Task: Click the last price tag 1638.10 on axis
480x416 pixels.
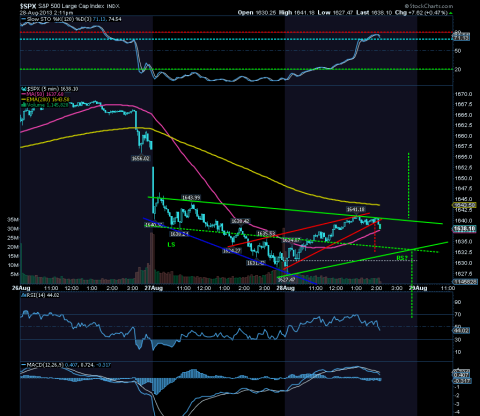Action: point(464,229)
